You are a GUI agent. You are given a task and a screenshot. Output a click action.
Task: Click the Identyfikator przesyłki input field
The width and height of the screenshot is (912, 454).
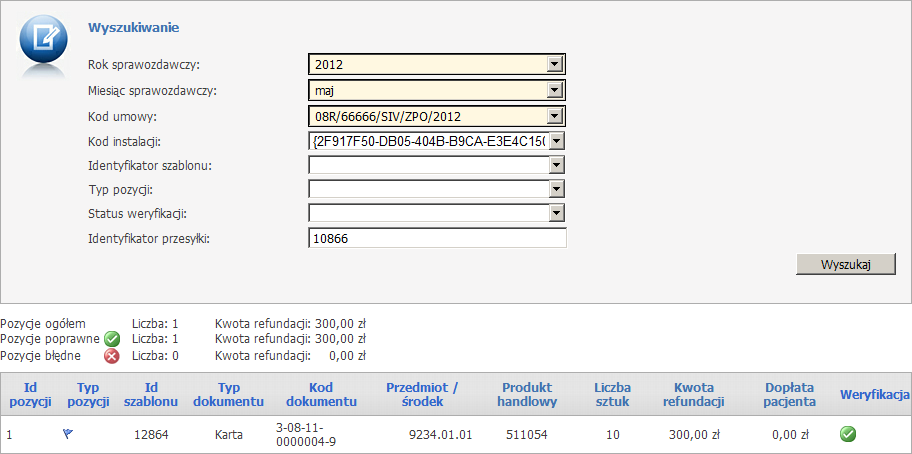pos(437,238)
